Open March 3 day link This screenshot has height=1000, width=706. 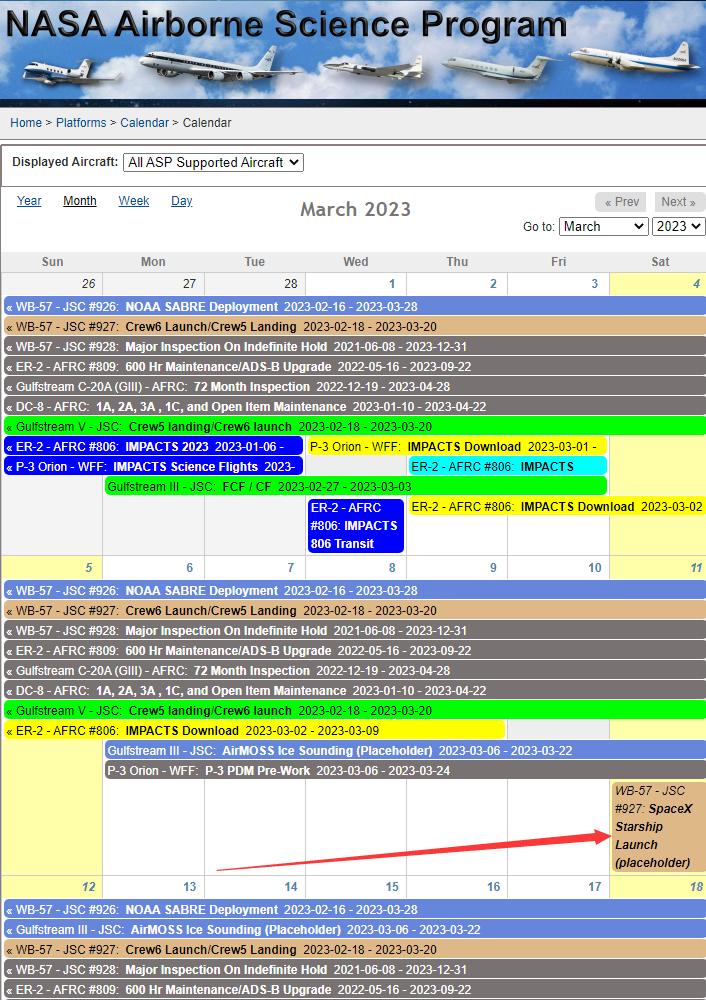pyautogui.click(x=594, y=284)
